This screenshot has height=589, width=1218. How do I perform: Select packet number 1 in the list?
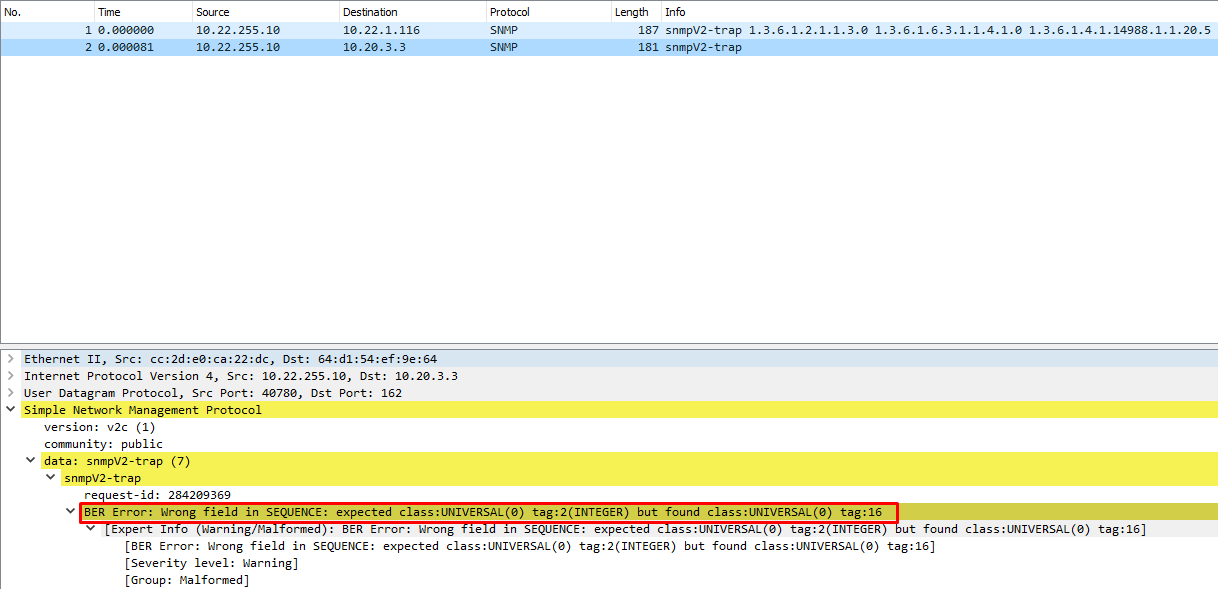click(300, 29)
